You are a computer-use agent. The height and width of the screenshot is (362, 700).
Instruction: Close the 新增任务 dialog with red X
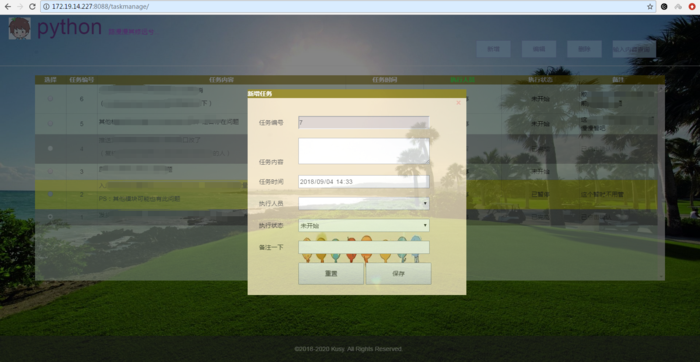click(458, 103)
